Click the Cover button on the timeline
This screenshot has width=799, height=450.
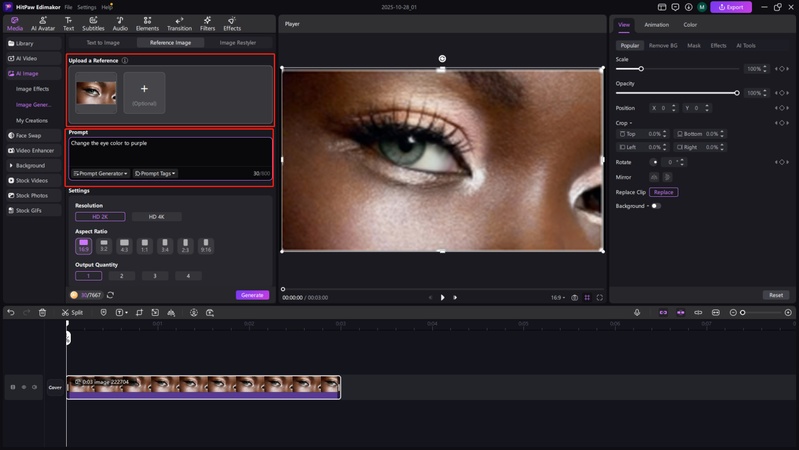pos(55,387)
